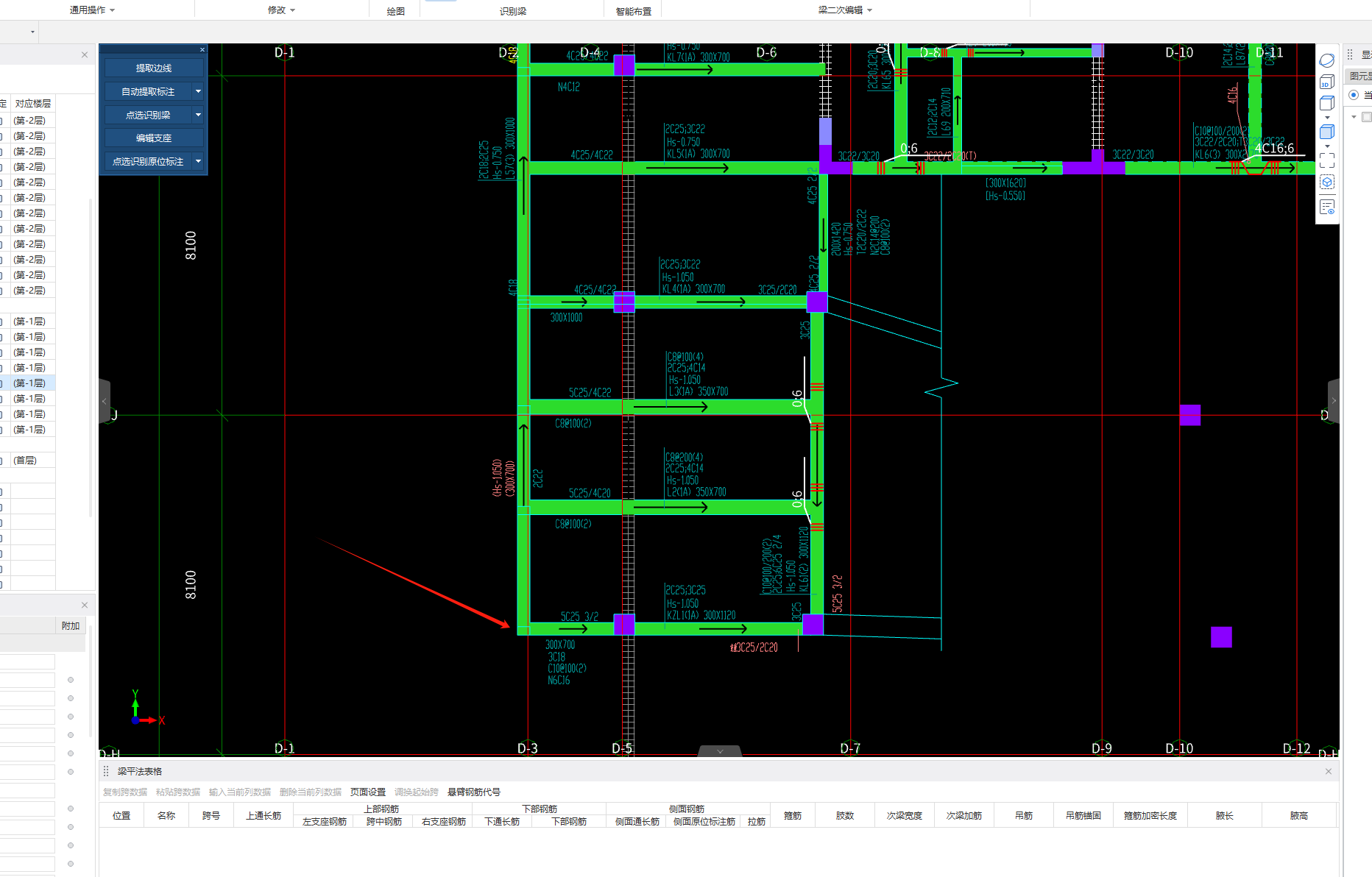Click the 侧面原位标注筋 column header
Screen dimensions: 1372x877
pos(704,821)
